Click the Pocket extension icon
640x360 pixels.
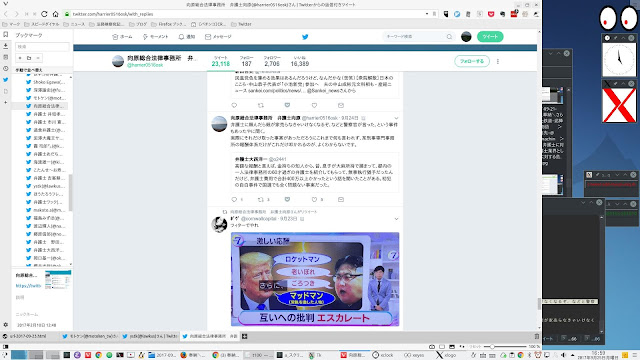[x=491, y=14]
